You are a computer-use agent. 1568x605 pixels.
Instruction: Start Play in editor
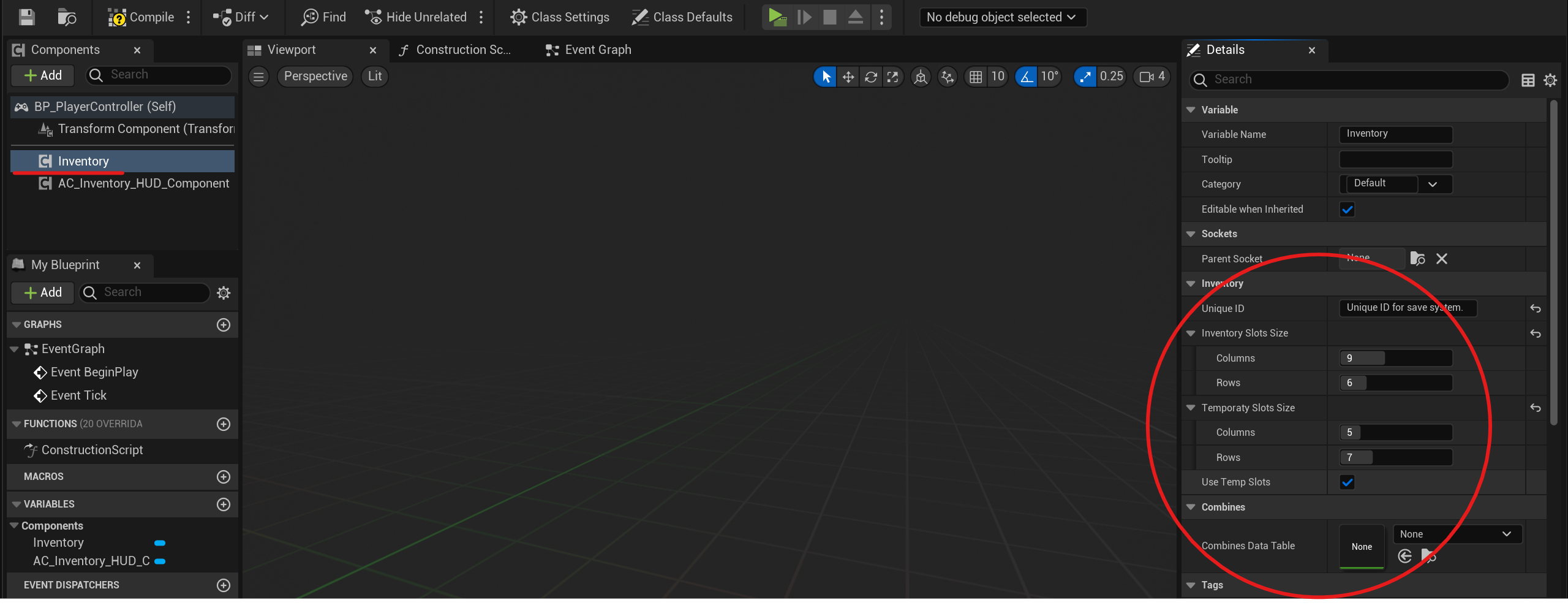(777, 17)
